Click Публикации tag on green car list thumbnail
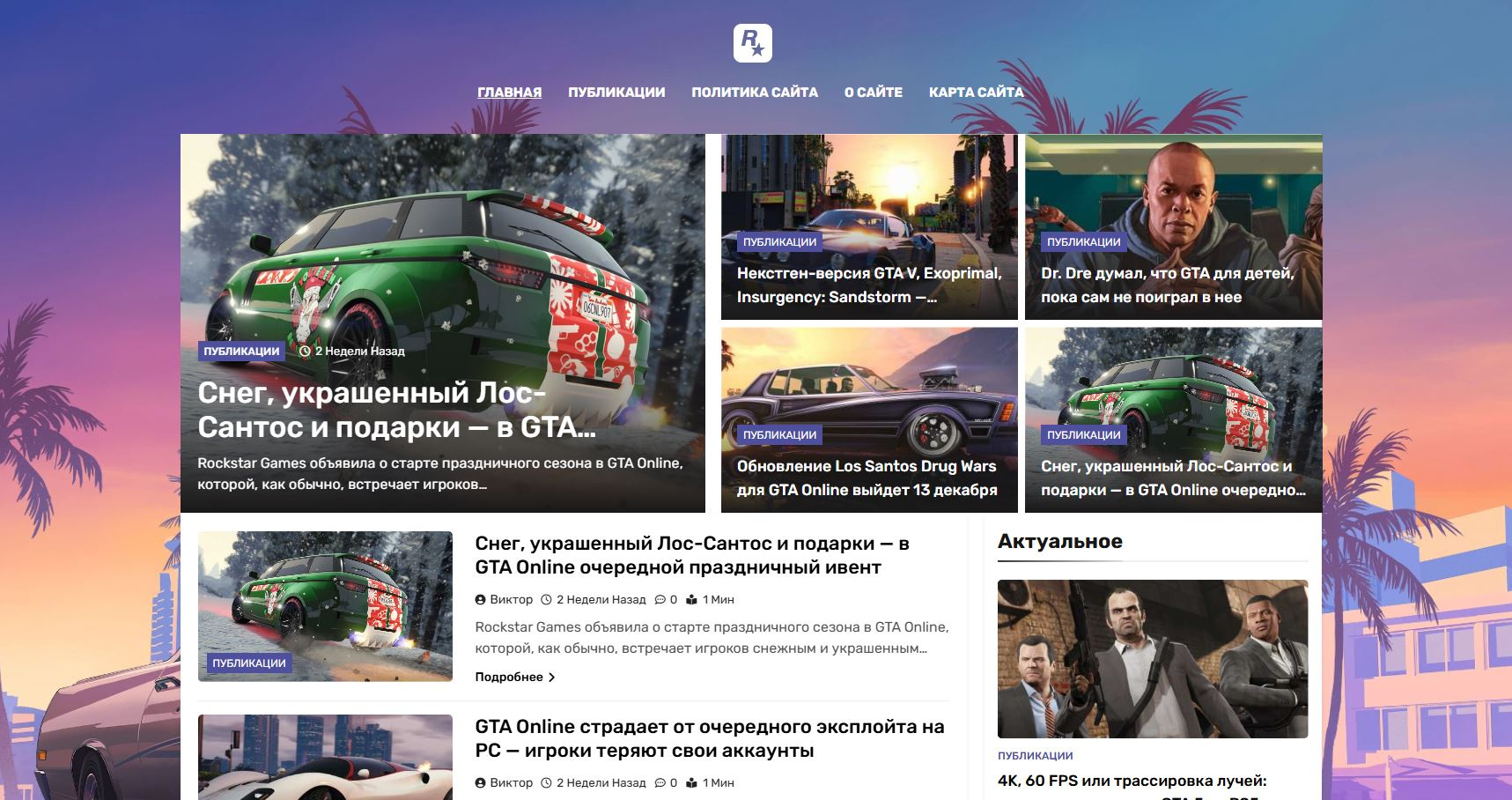Screen dimensions: 1512x800 (249, 663)
